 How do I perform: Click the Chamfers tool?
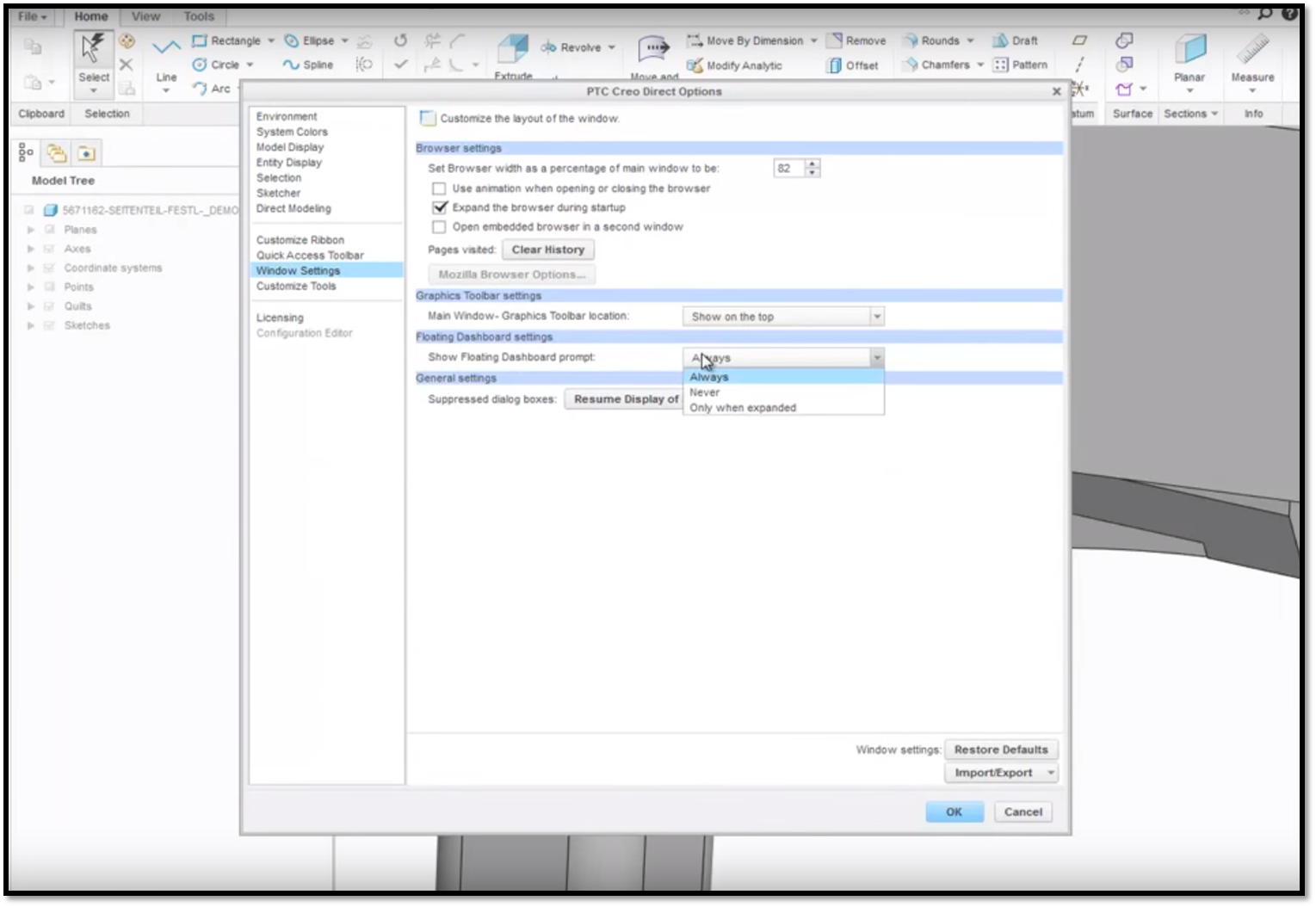[936, 65]
